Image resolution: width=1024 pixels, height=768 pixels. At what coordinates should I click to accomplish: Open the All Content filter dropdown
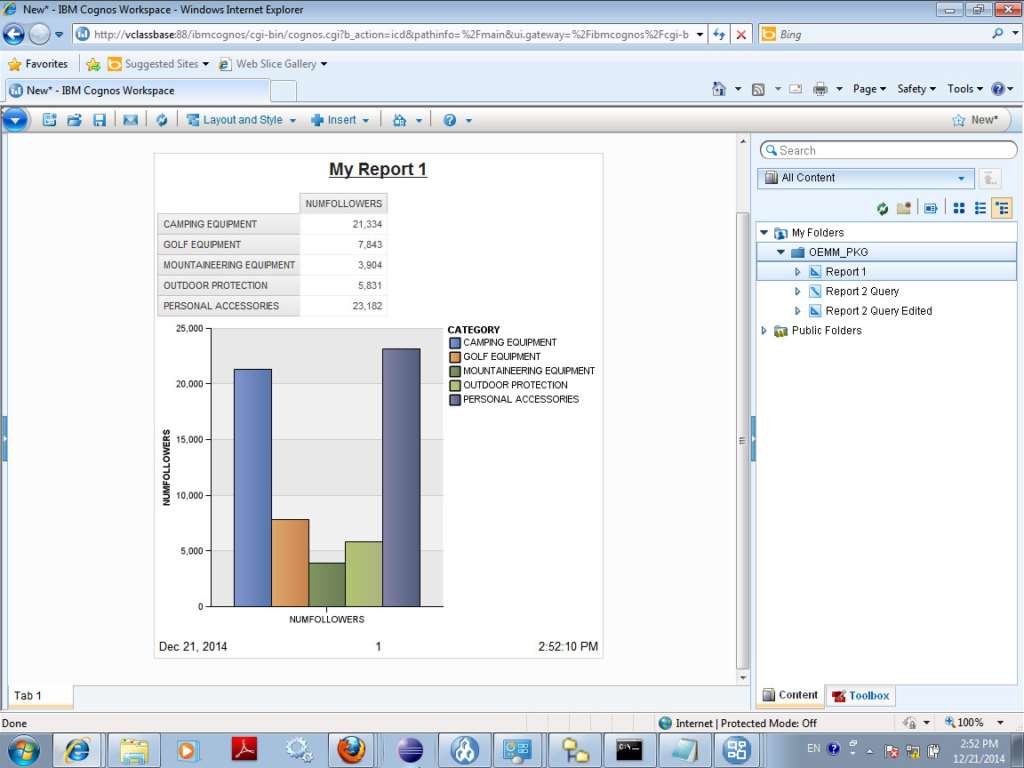(x=866, y=178)
